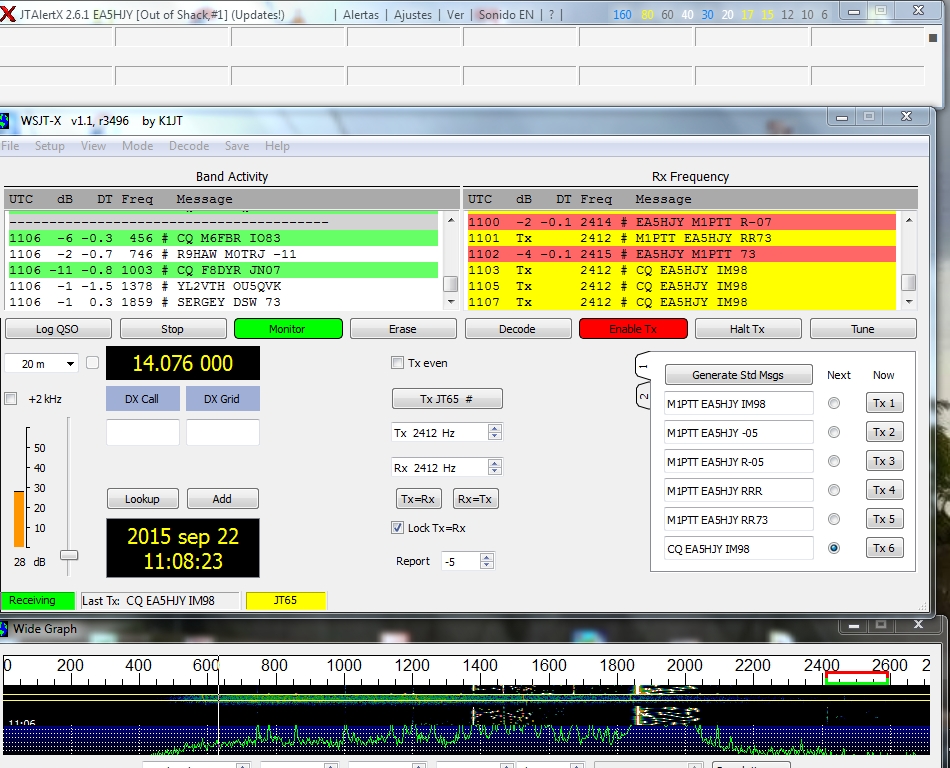This screenshot has width=950, height=768.
Task: Open Sonido EN menu in JTAlertX
Action: [507, 15]
